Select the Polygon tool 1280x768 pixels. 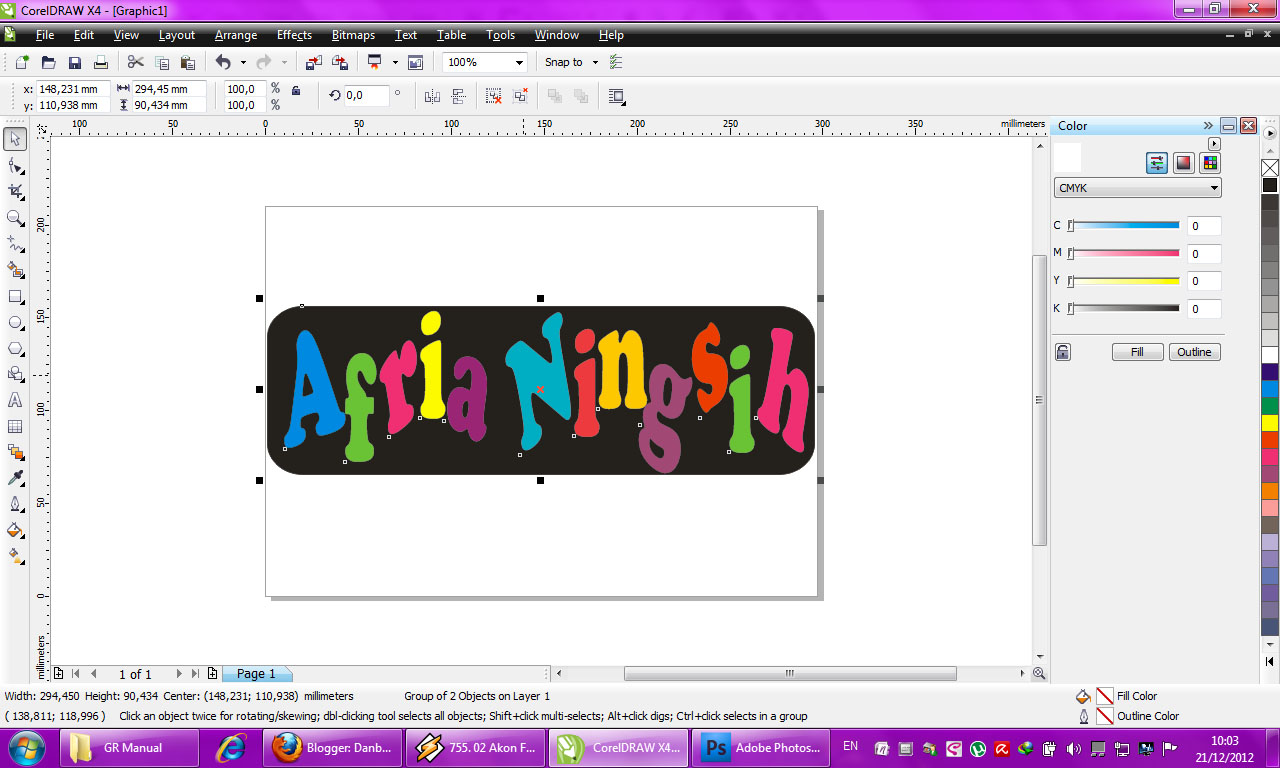pyautogui.click(x=15, y=348)
